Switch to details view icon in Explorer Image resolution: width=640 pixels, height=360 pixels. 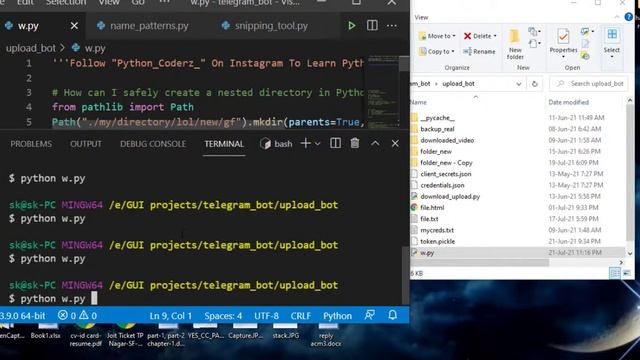pyautogui.click(x=614, y=273)
